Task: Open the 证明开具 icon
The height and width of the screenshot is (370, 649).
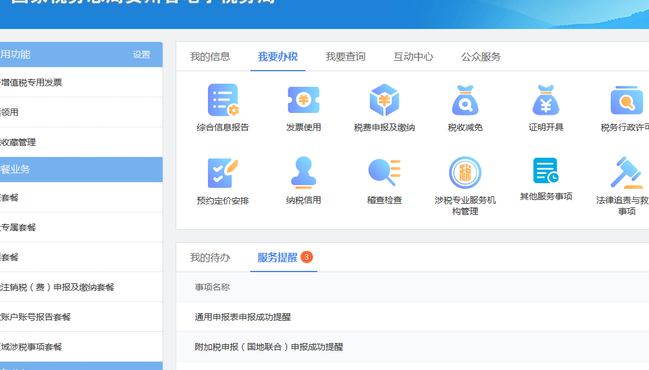Action: [546, 100]
